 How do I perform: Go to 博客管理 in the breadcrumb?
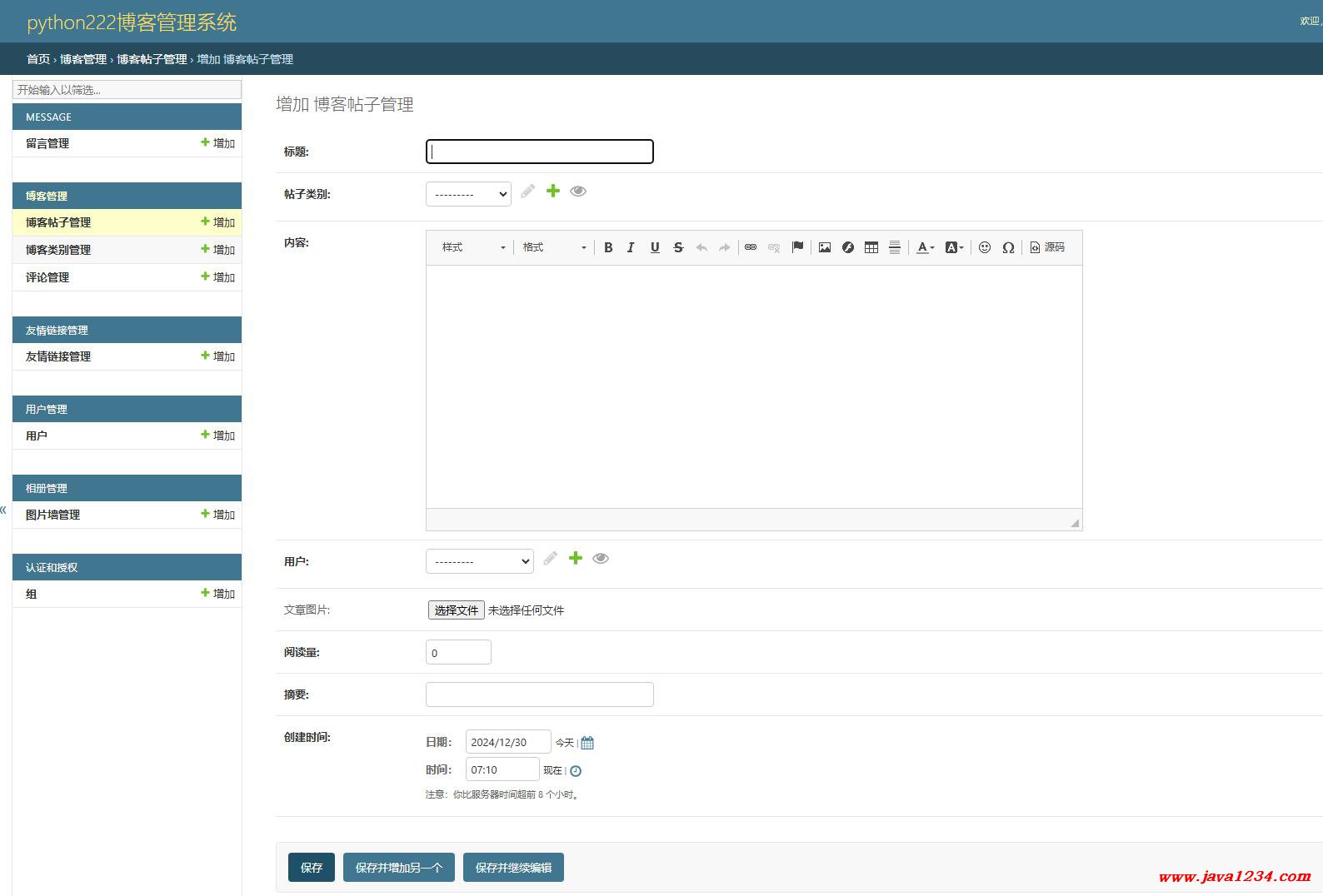[x=83, y=59]
